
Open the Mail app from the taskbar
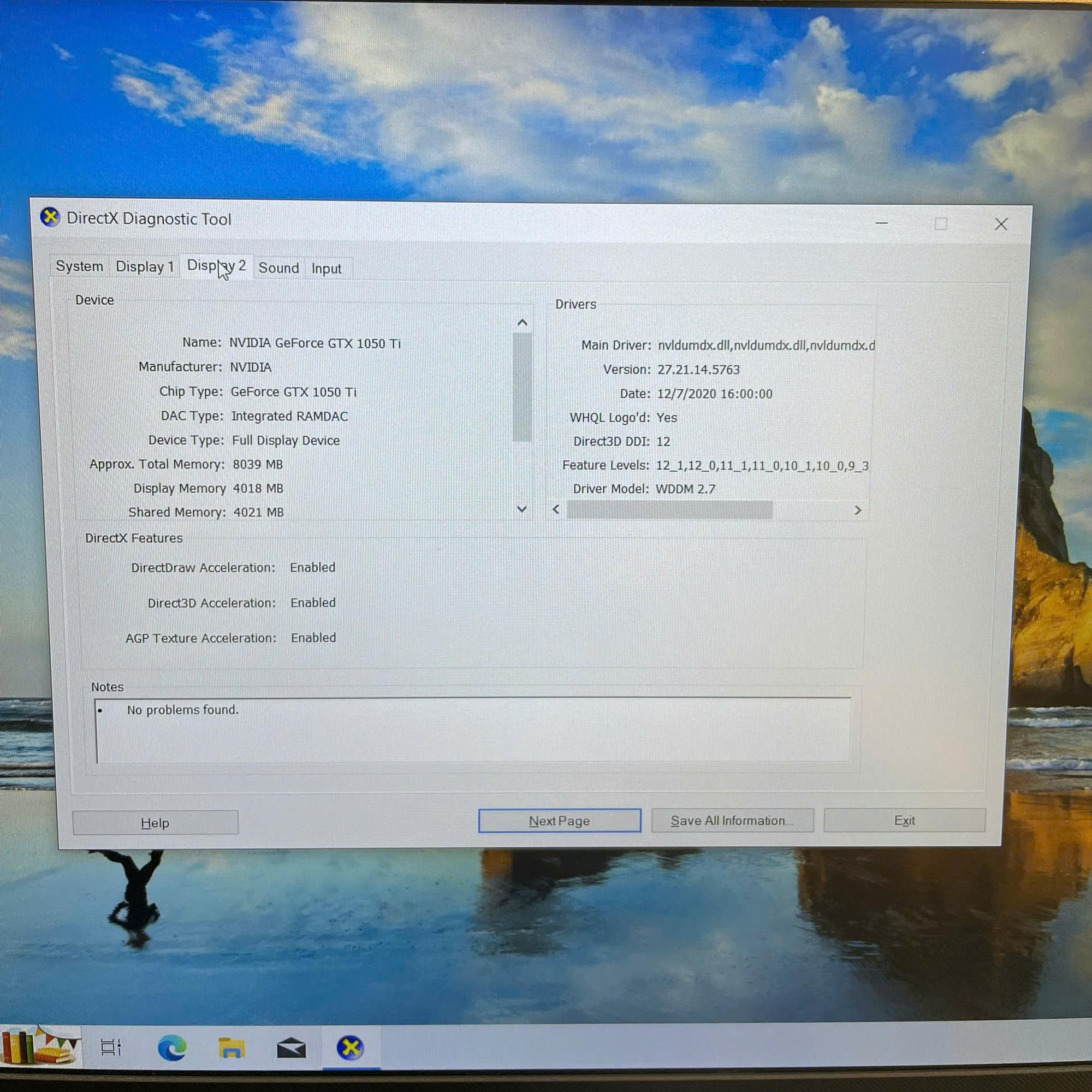tap(292, 1046)
